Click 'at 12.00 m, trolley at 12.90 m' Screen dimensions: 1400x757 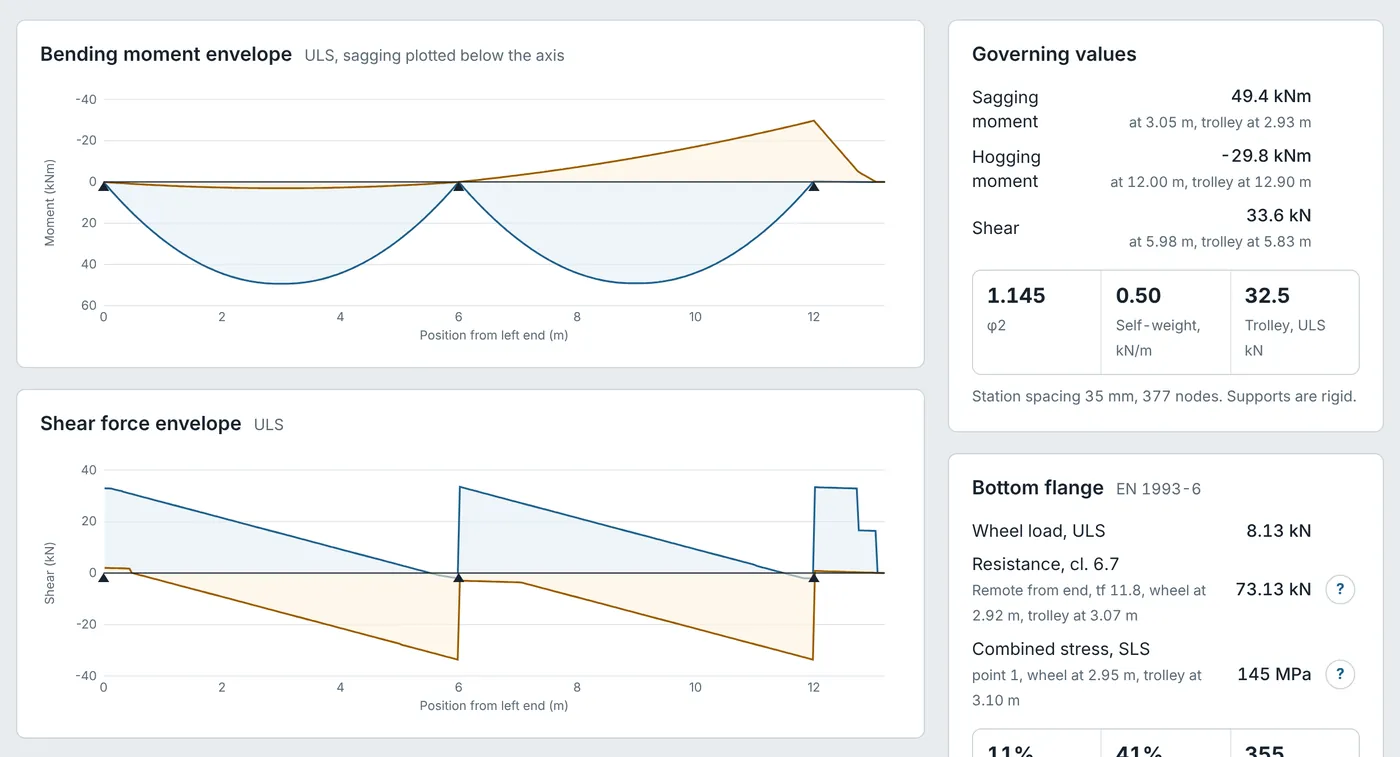coord(1211,182)
